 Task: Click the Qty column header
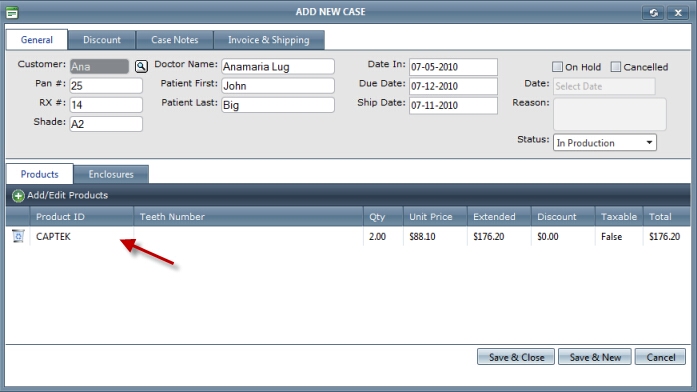click(383, 216)
